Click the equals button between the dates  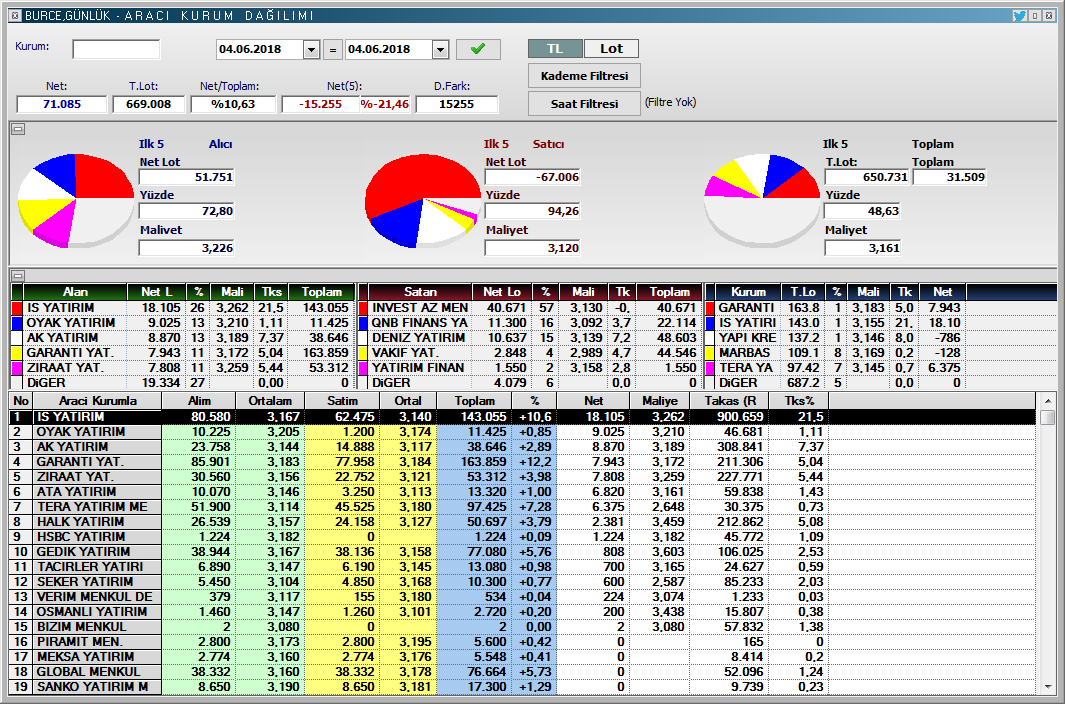[332, 50]
